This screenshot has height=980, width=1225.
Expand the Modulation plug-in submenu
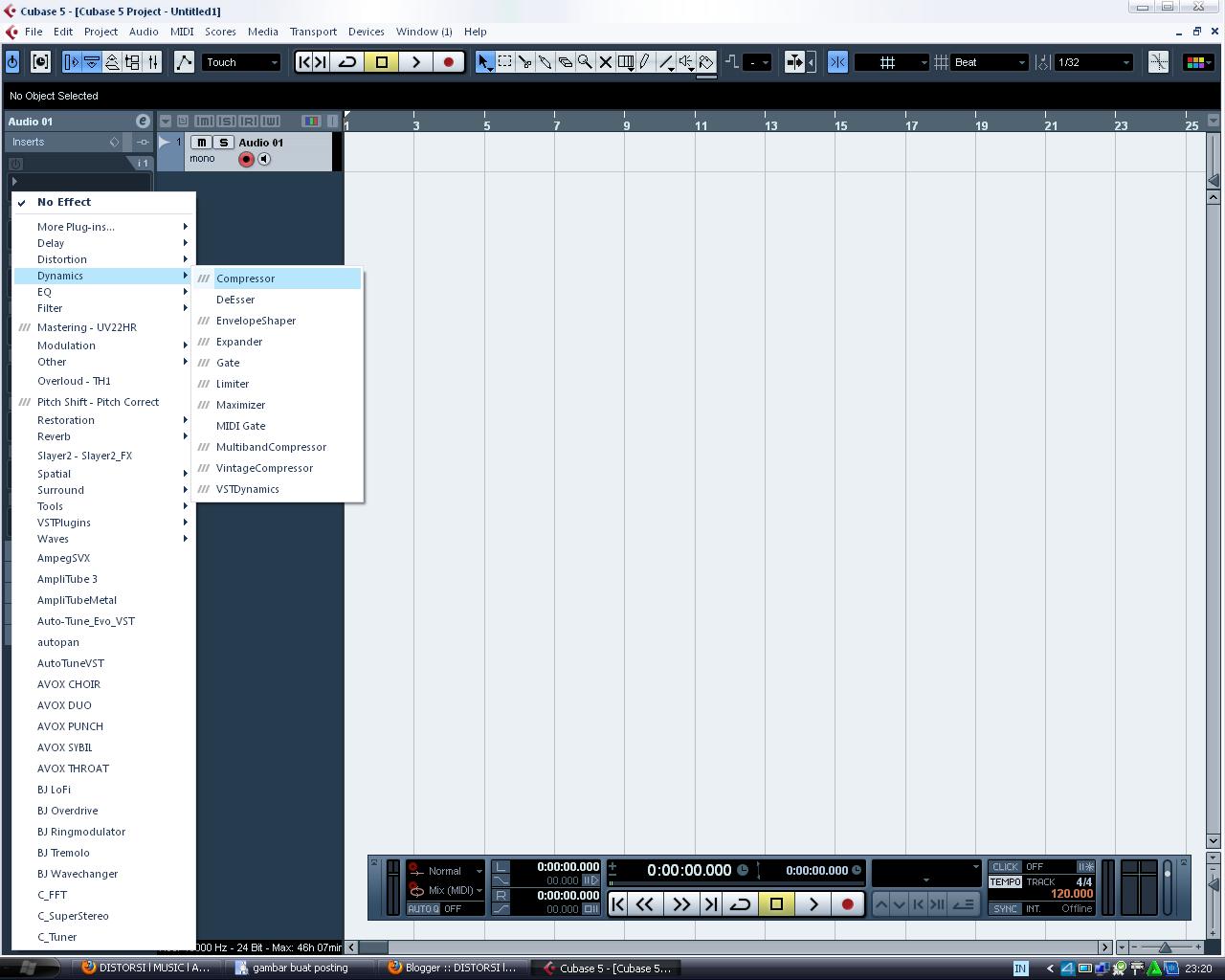pos(104,345)
